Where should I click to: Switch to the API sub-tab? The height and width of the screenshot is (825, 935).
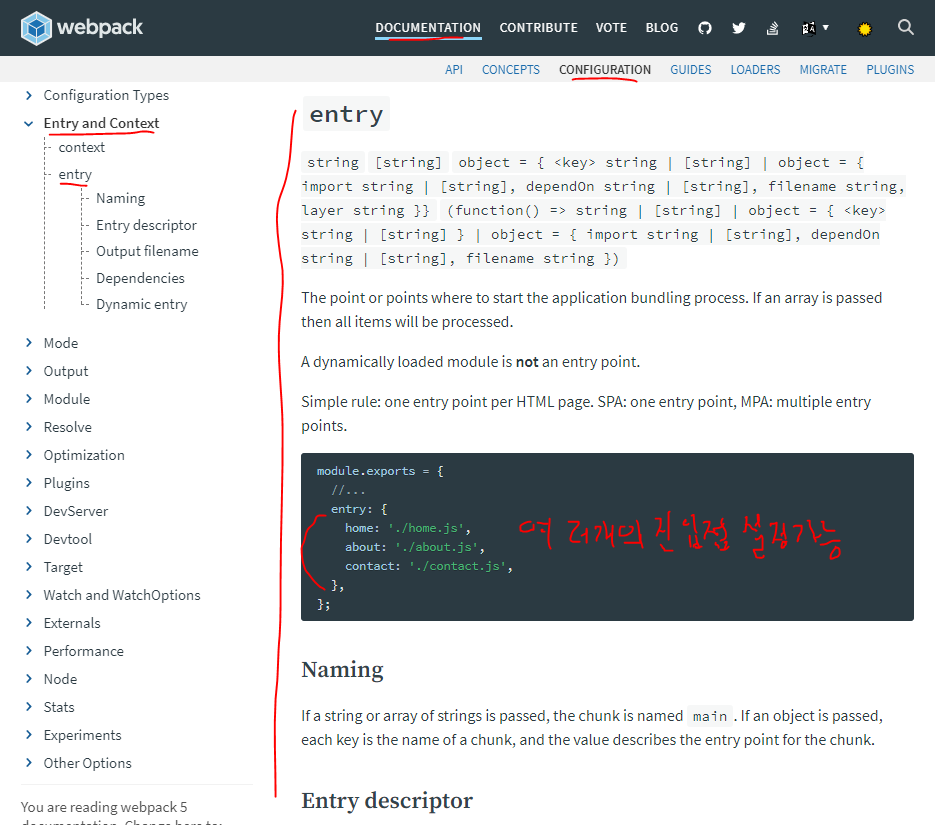[454, 70]
